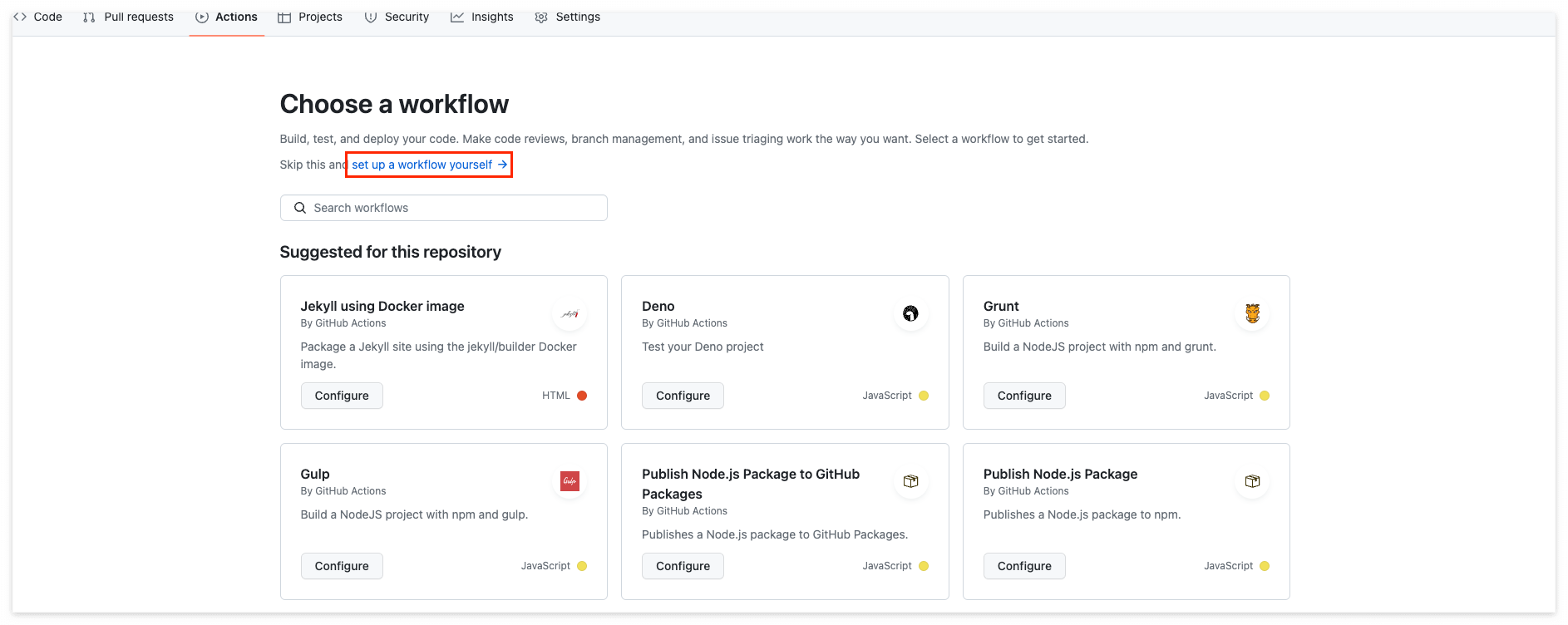Configure the Deno workflow

tap(683, 396)
